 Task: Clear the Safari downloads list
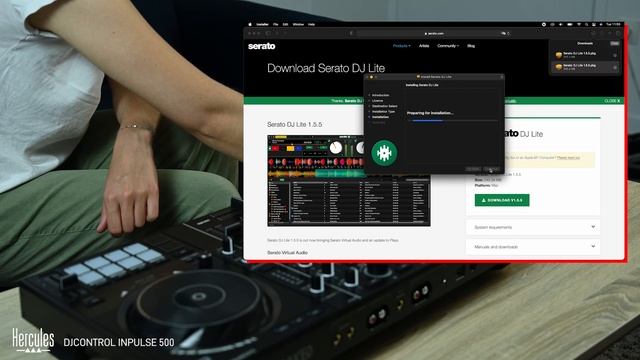tap(615, 43)
